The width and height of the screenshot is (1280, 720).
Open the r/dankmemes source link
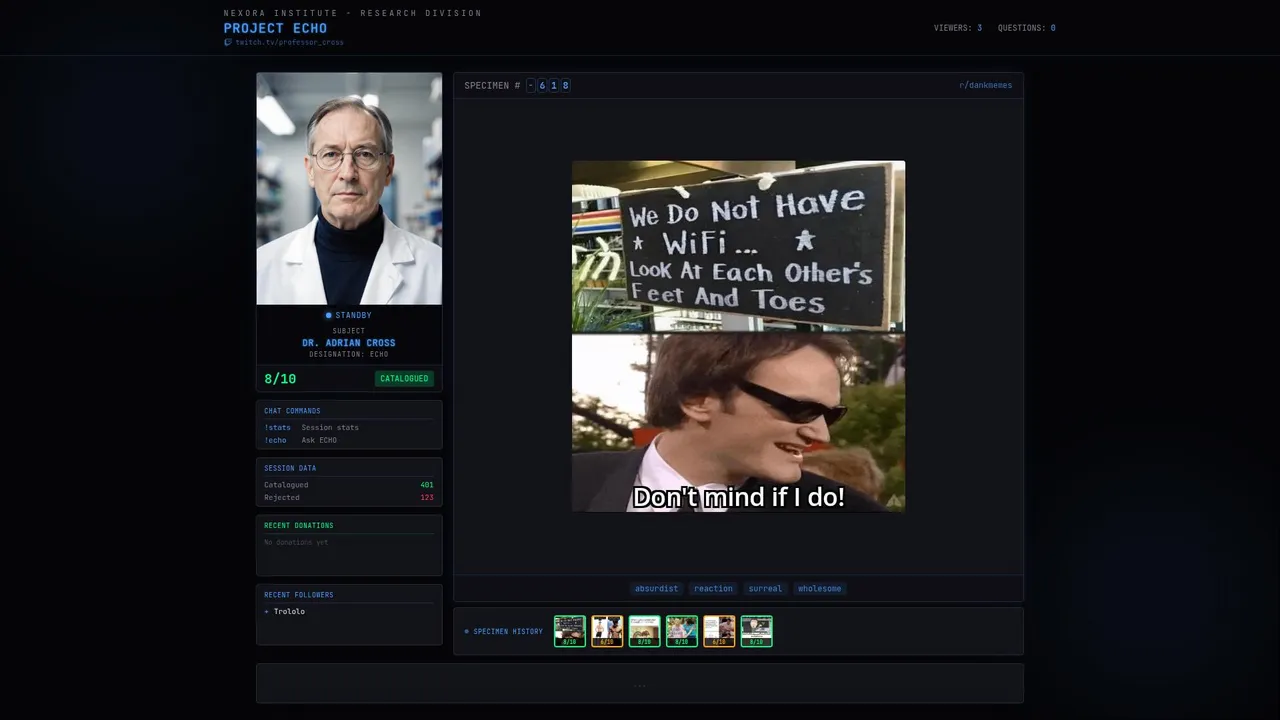coord(985,85)
